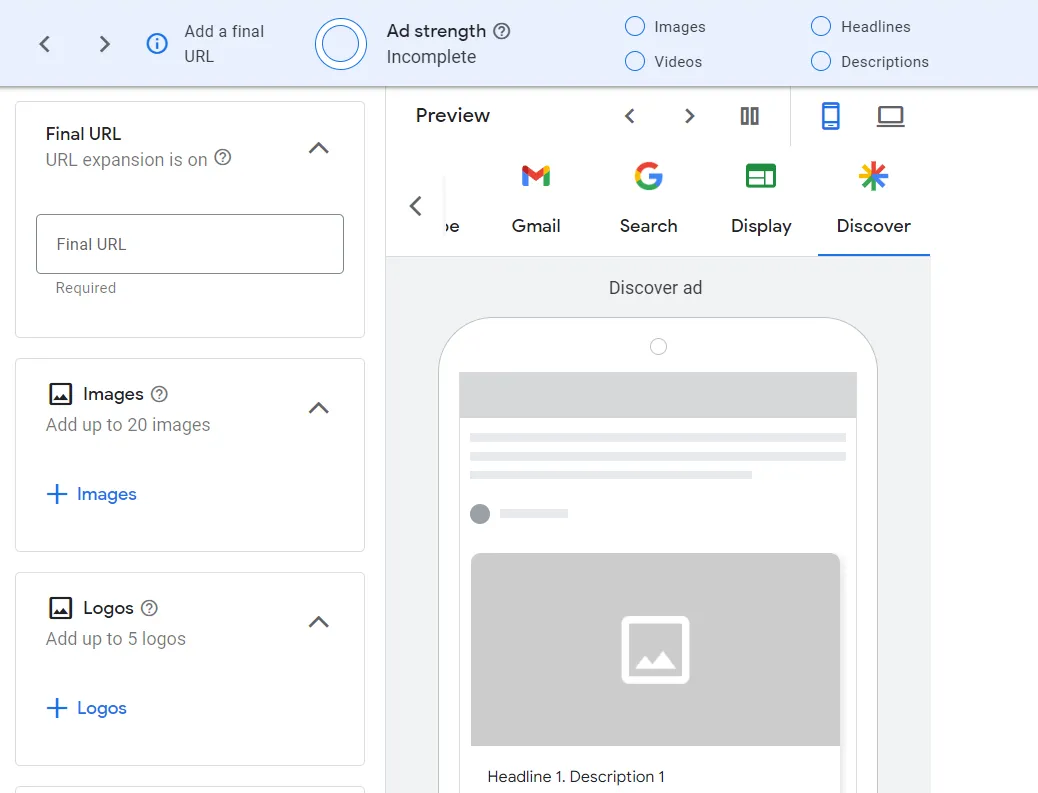The height and width of the screenshot is (793, 1038).
Task: Open Images help icon
Action: [159, 394]
